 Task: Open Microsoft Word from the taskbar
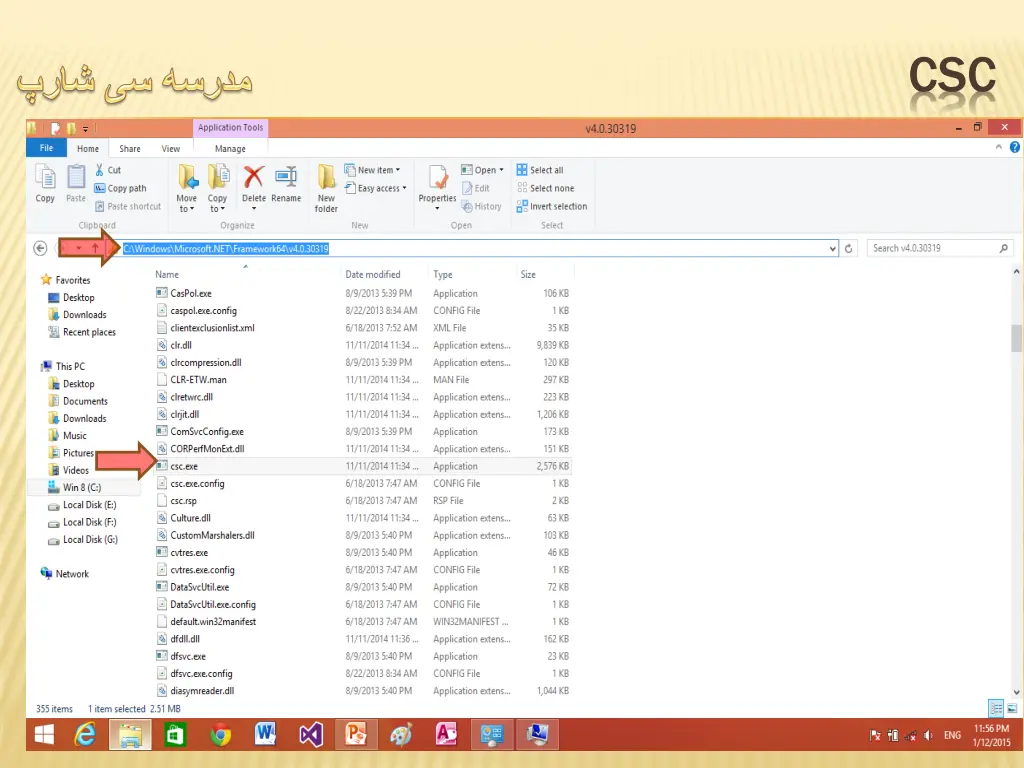click(265, 735)
